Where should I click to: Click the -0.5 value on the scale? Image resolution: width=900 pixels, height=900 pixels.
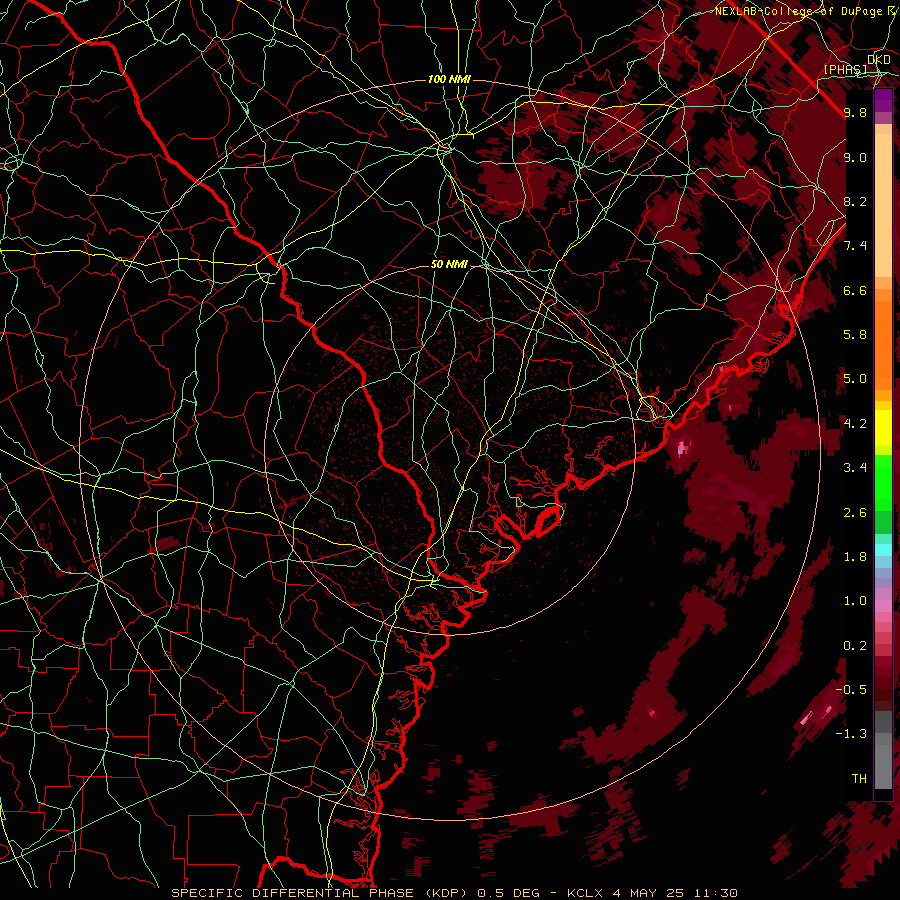(x=852, y=690)
